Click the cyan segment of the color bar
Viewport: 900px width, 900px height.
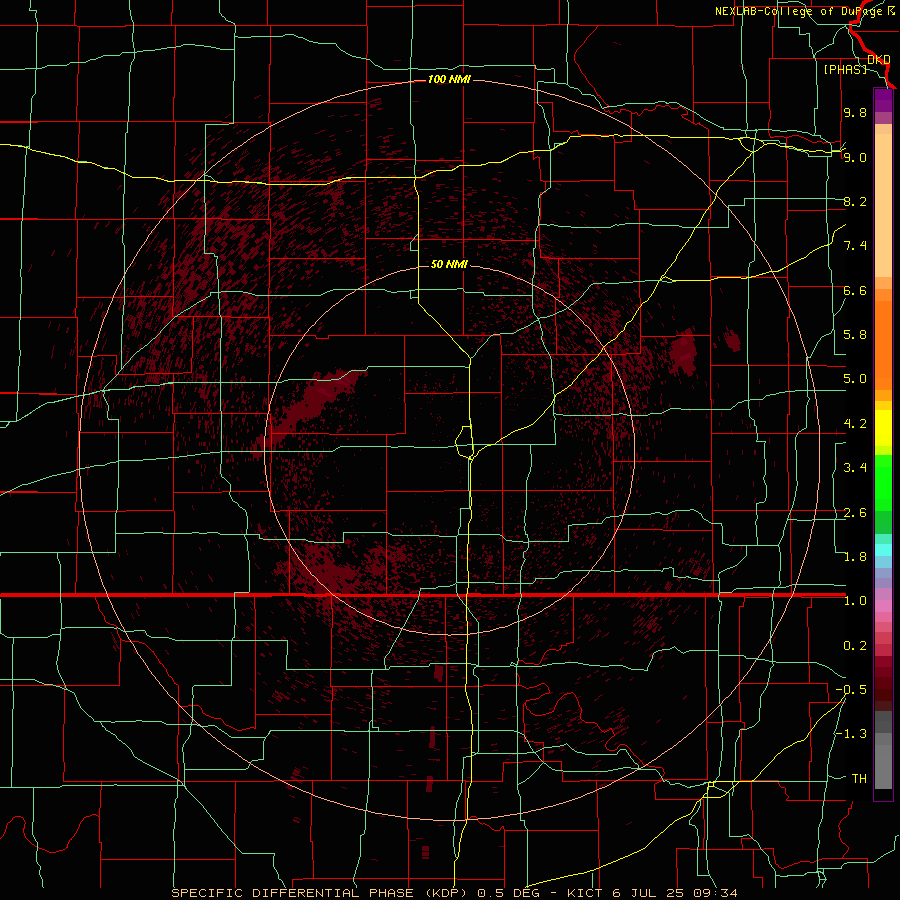point(883,550)
